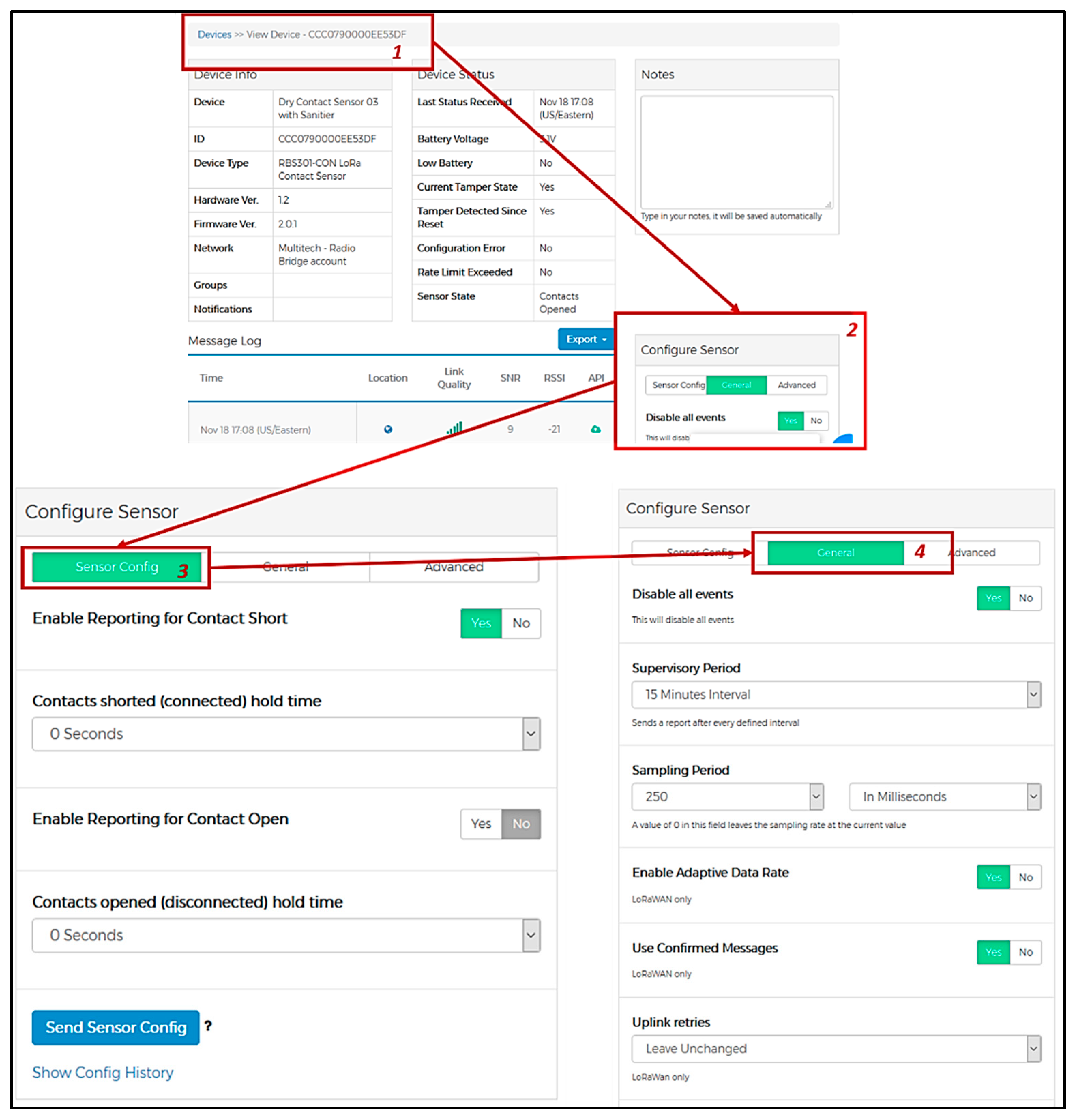This screenshot has height=1120, width=1077.
Task: Open the In Milliseconds unit dropdown
Action: (x=944, y=797)
